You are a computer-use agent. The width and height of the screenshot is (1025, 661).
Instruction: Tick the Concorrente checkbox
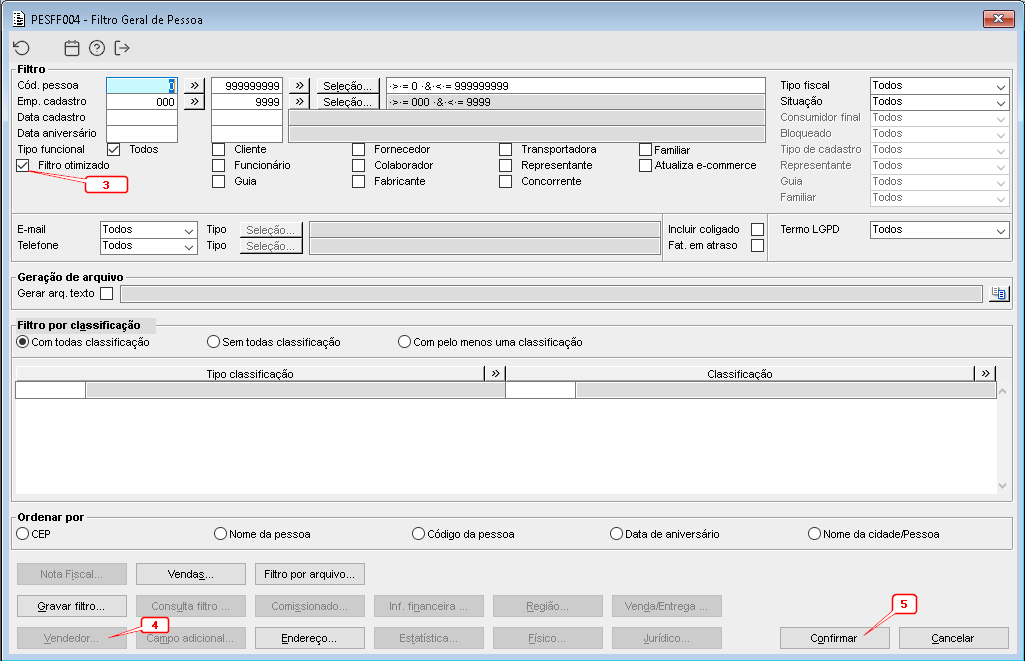[x=505, y=182]
